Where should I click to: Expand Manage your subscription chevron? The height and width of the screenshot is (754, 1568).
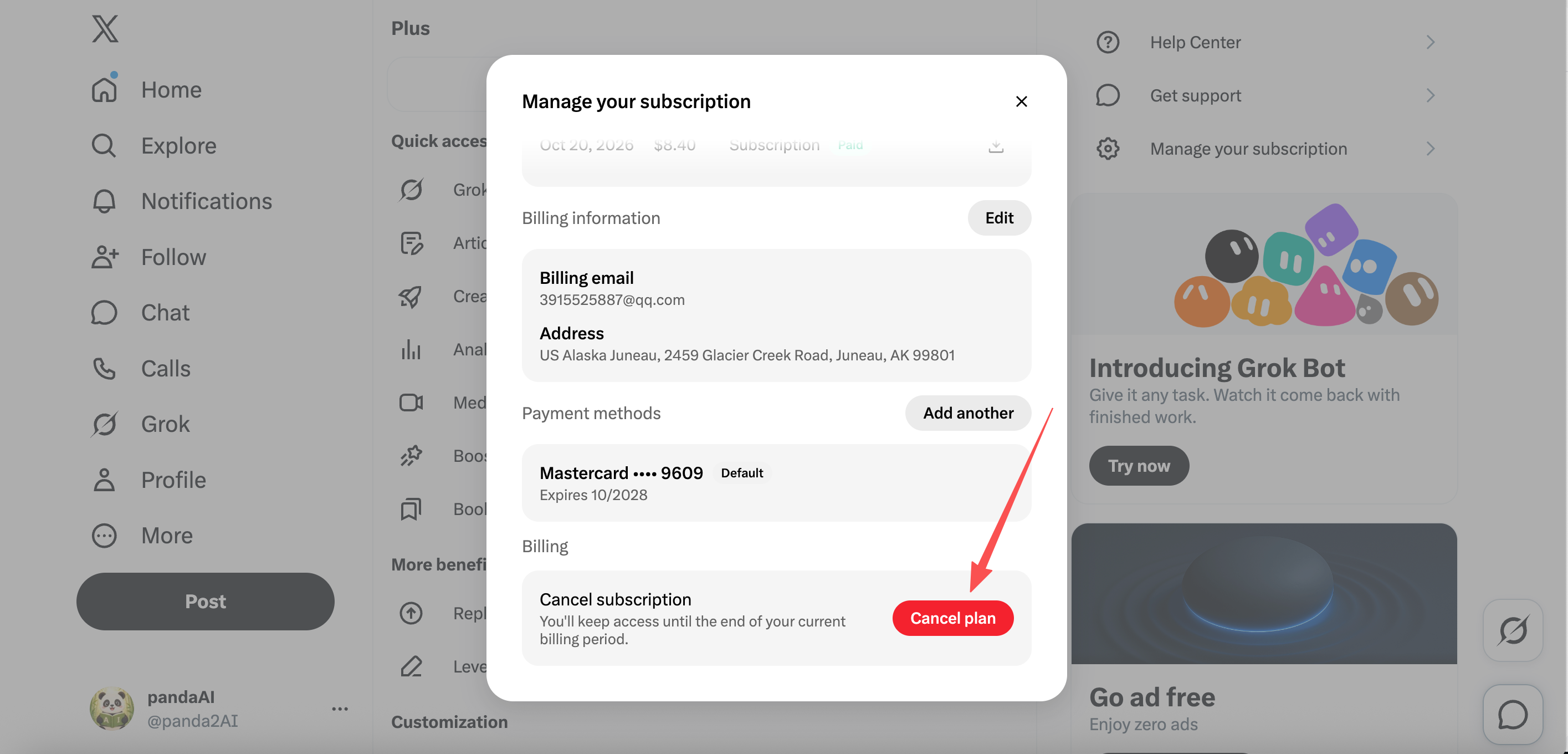1431,149
